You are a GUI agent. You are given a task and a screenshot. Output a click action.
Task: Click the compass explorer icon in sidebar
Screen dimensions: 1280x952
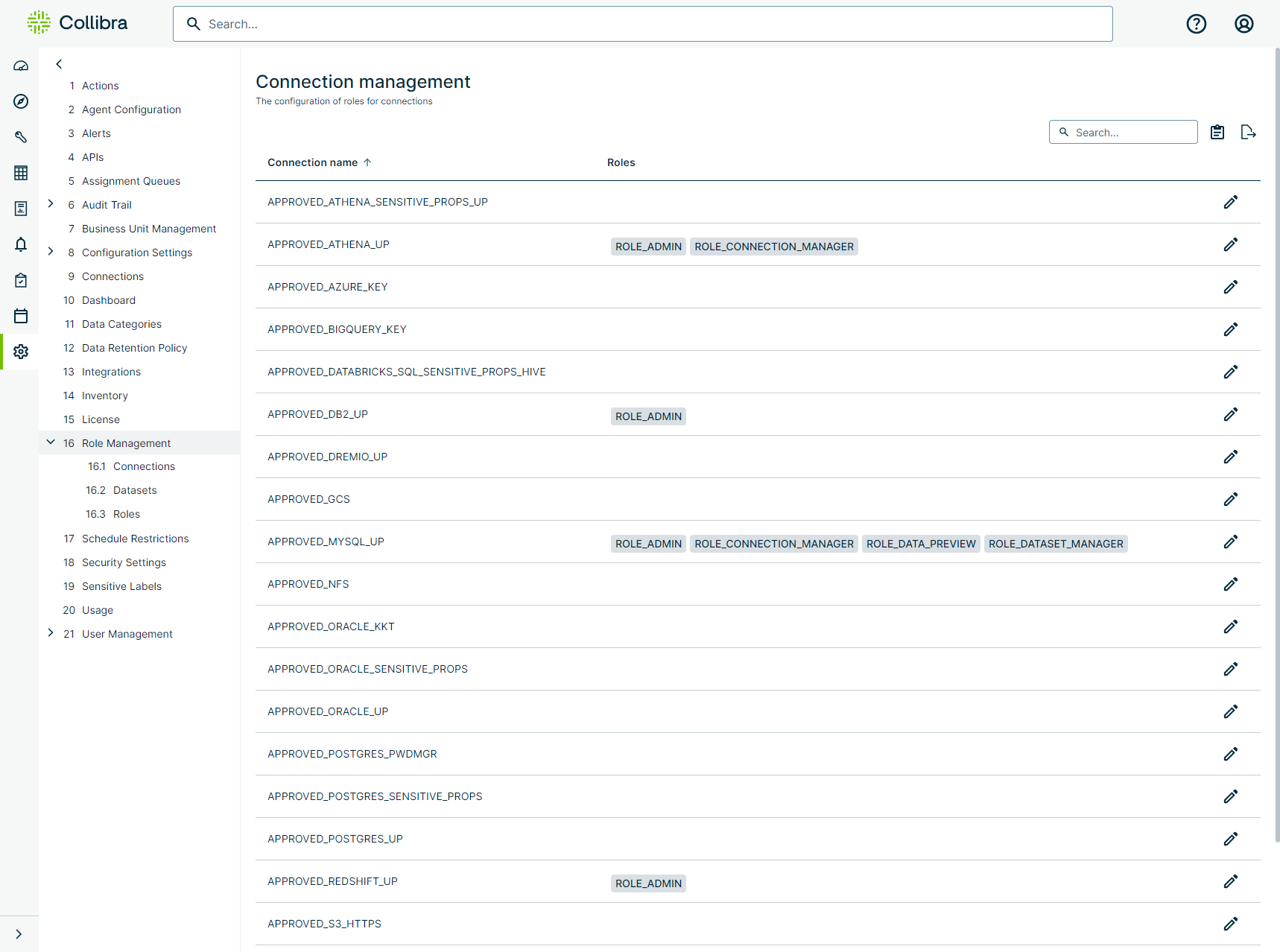click(x=21, y=101)
